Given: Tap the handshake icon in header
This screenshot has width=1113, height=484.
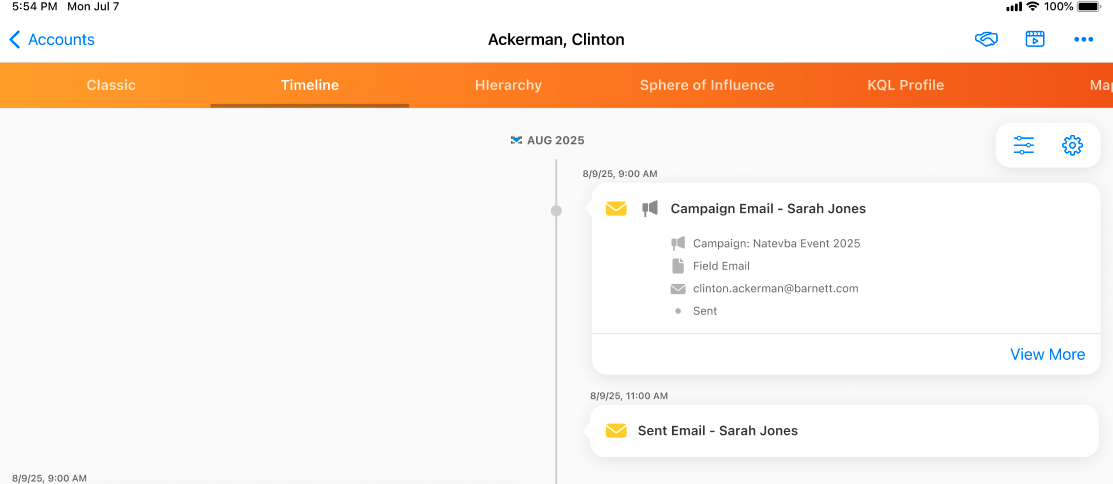Looking at the screenshot, I should click(x=986, y=40).
